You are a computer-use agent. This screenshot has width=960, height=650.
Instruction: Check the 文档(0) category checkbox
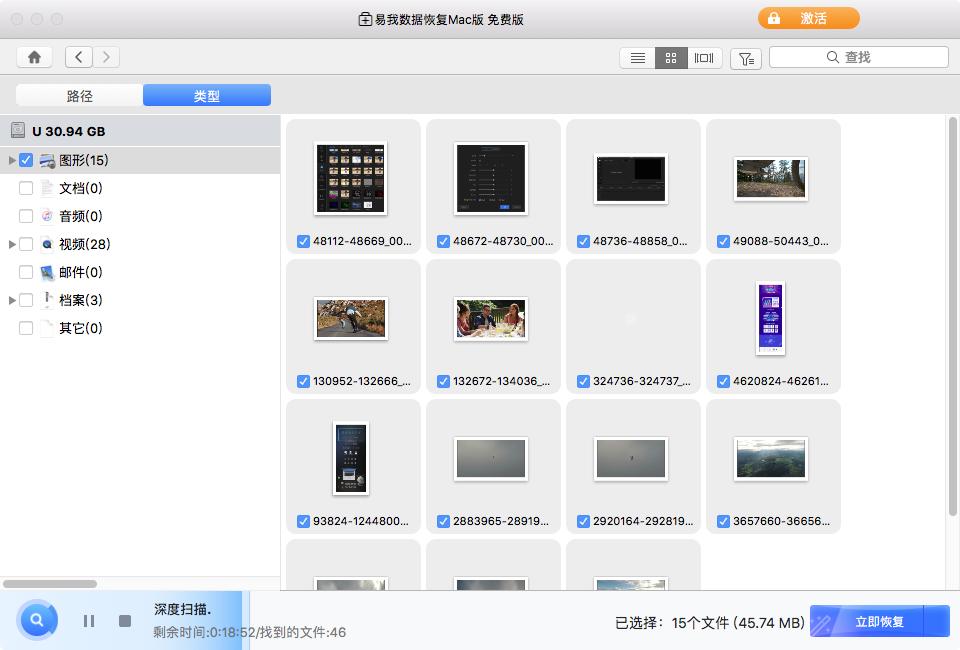click(26, 187)
